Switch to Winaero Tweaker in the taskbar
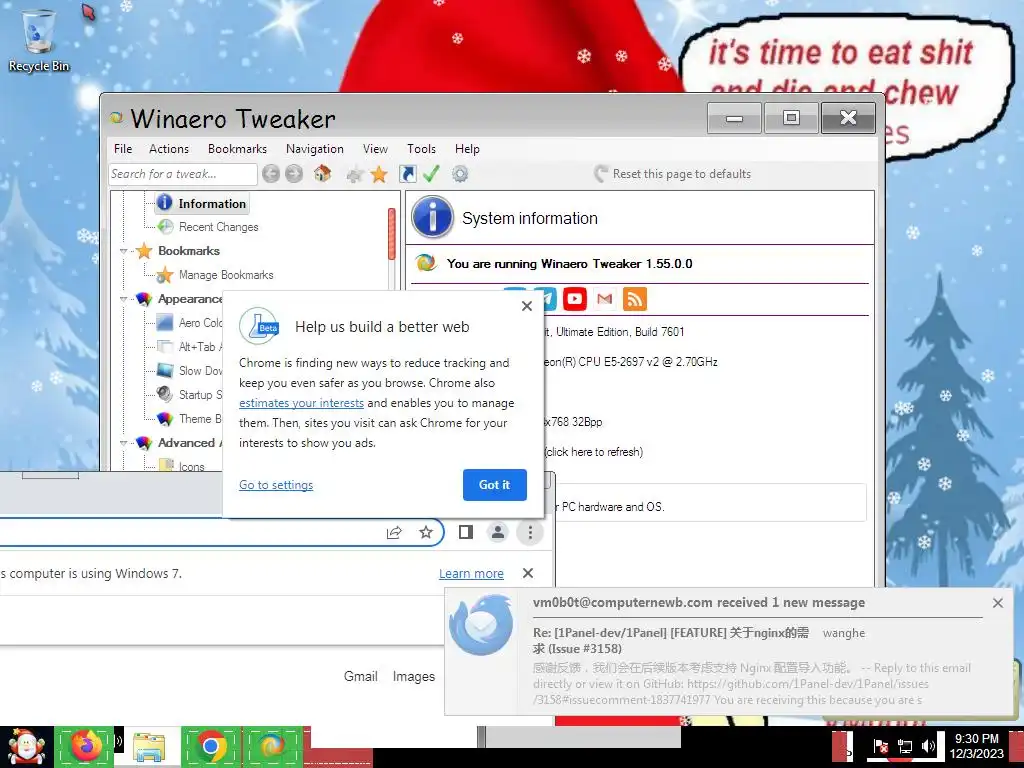This screenshot has width=1024, height=768. click(x=272, y=746)
